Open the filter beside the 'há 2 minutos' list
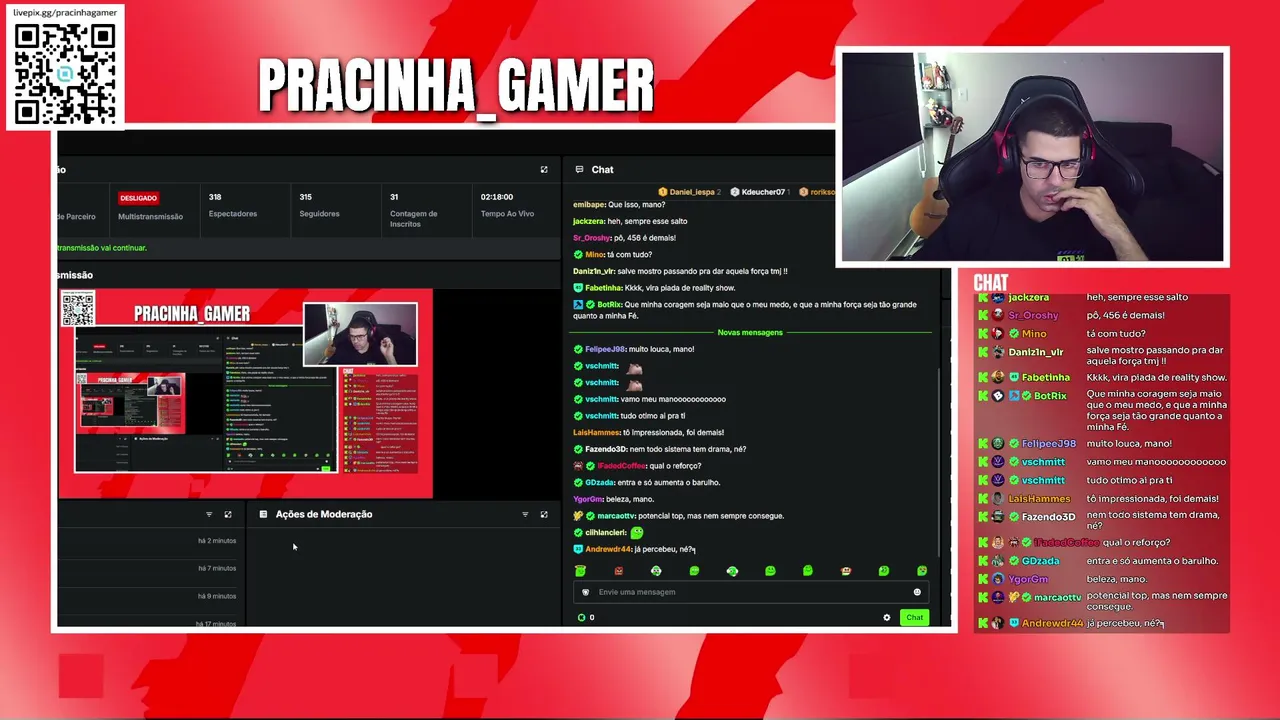 pyautogui.click(x=209, y=515)
